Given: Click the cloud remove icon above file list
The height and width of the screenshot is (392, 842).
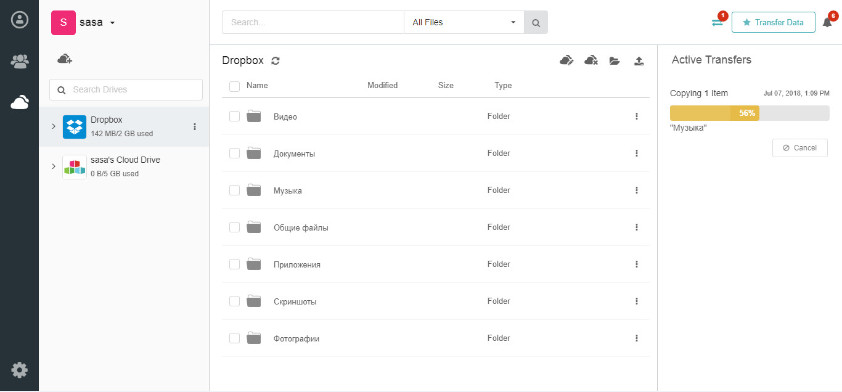Looking at the screenshot, I should click(591, 60).
